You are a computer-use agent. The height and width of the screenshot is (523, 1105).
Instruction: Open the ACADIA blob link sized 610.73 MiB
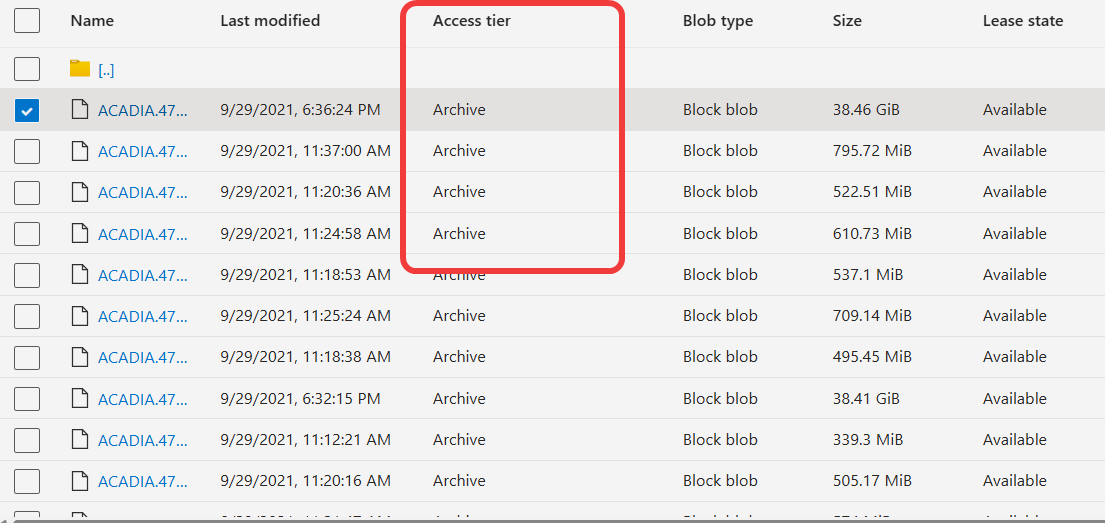tap(142, 234)
